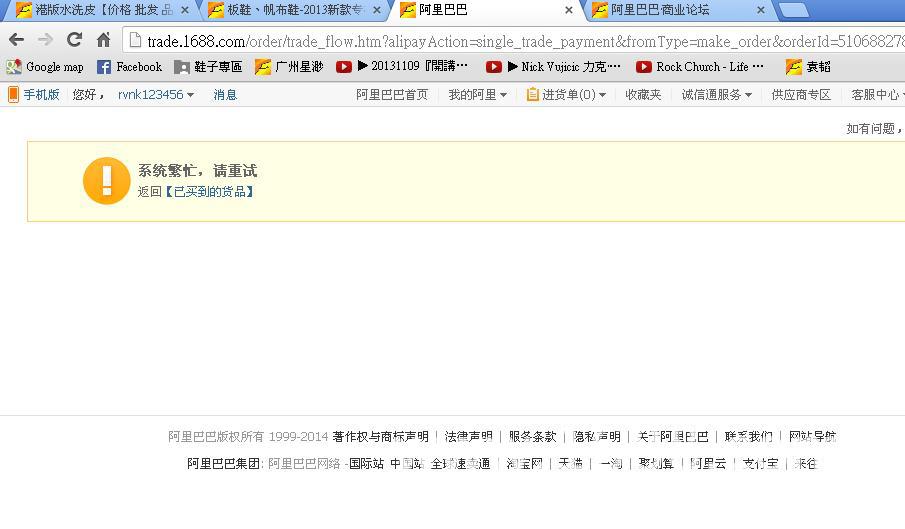905x529 pixels.
Task: Click the 手机版 mobile icon link
Action: 34,94
